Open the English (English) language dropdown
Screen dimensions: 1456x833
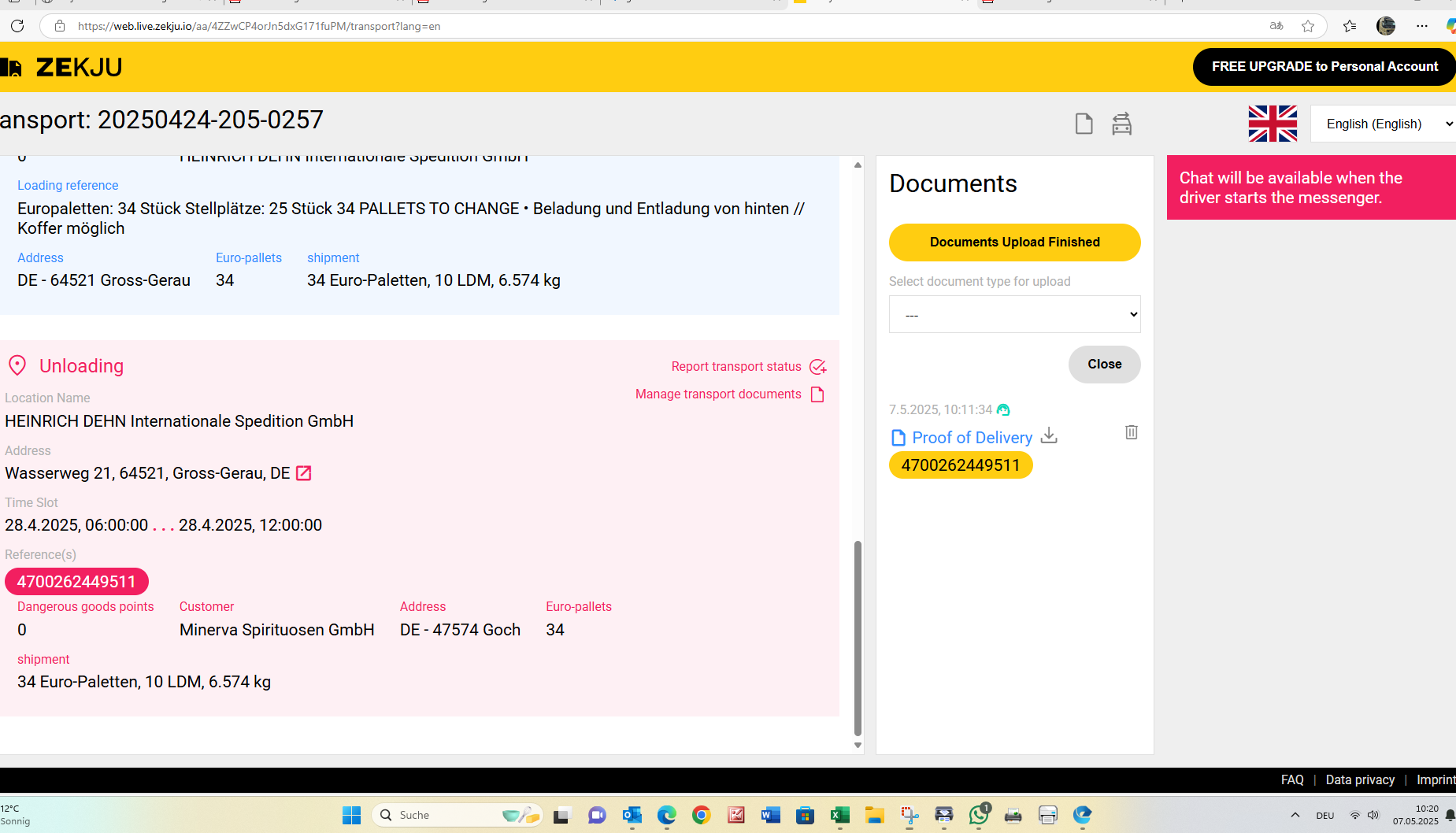1384,124
